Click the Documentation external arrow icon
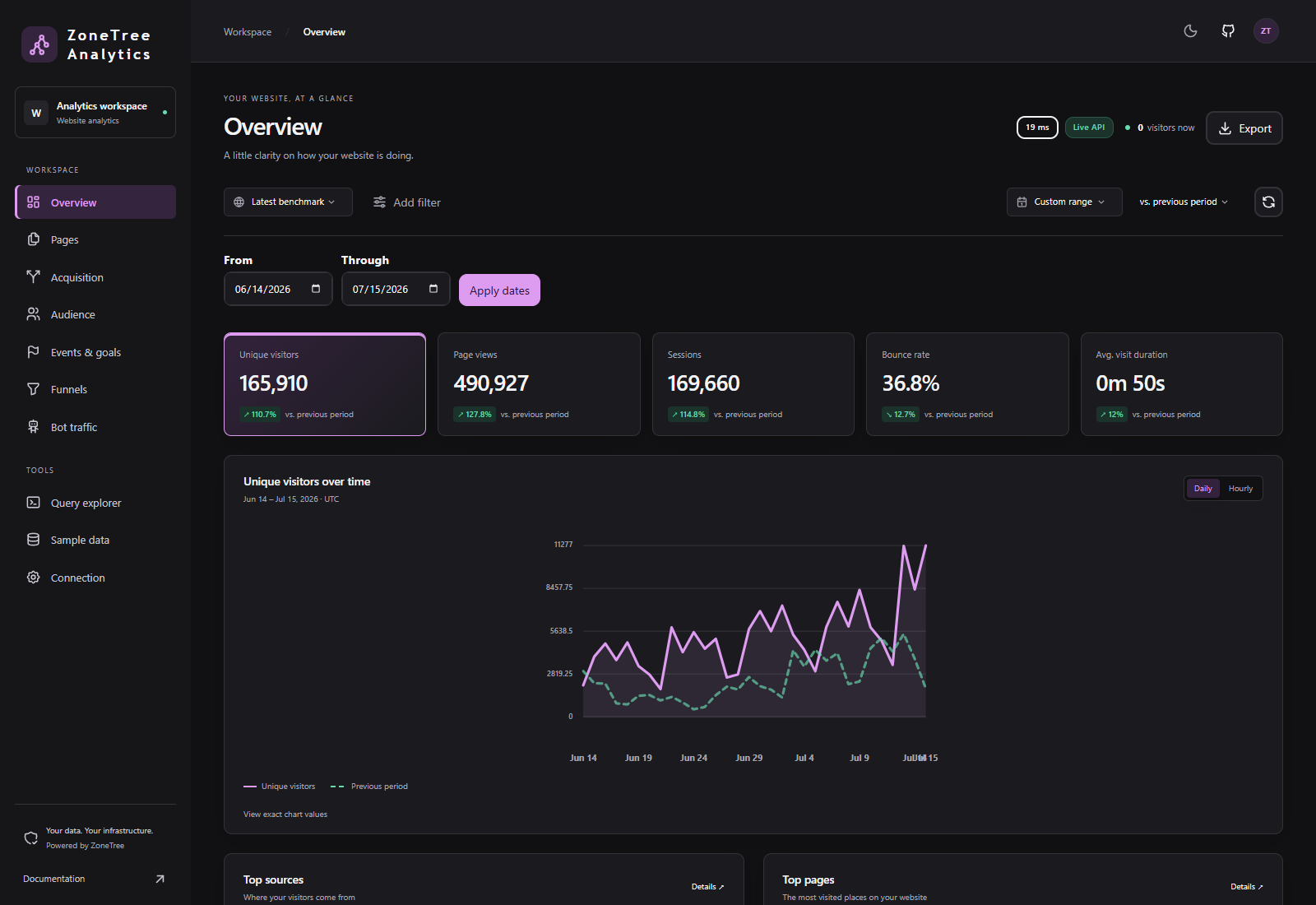This screenshot has width=1316, height=905. point(160,879)
